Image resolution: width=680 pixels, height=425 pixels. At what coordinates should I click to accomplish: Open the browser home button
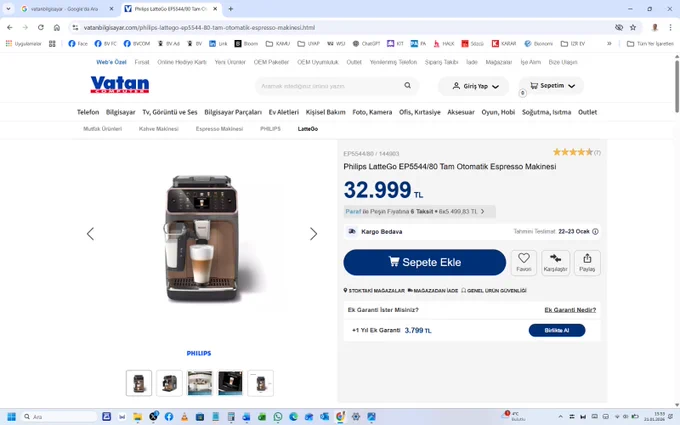click(x=57, y=27)
